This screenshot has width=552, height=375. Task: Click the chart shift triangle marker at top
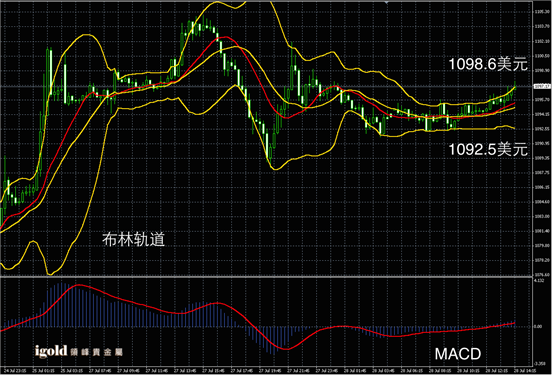pos(387,2)
